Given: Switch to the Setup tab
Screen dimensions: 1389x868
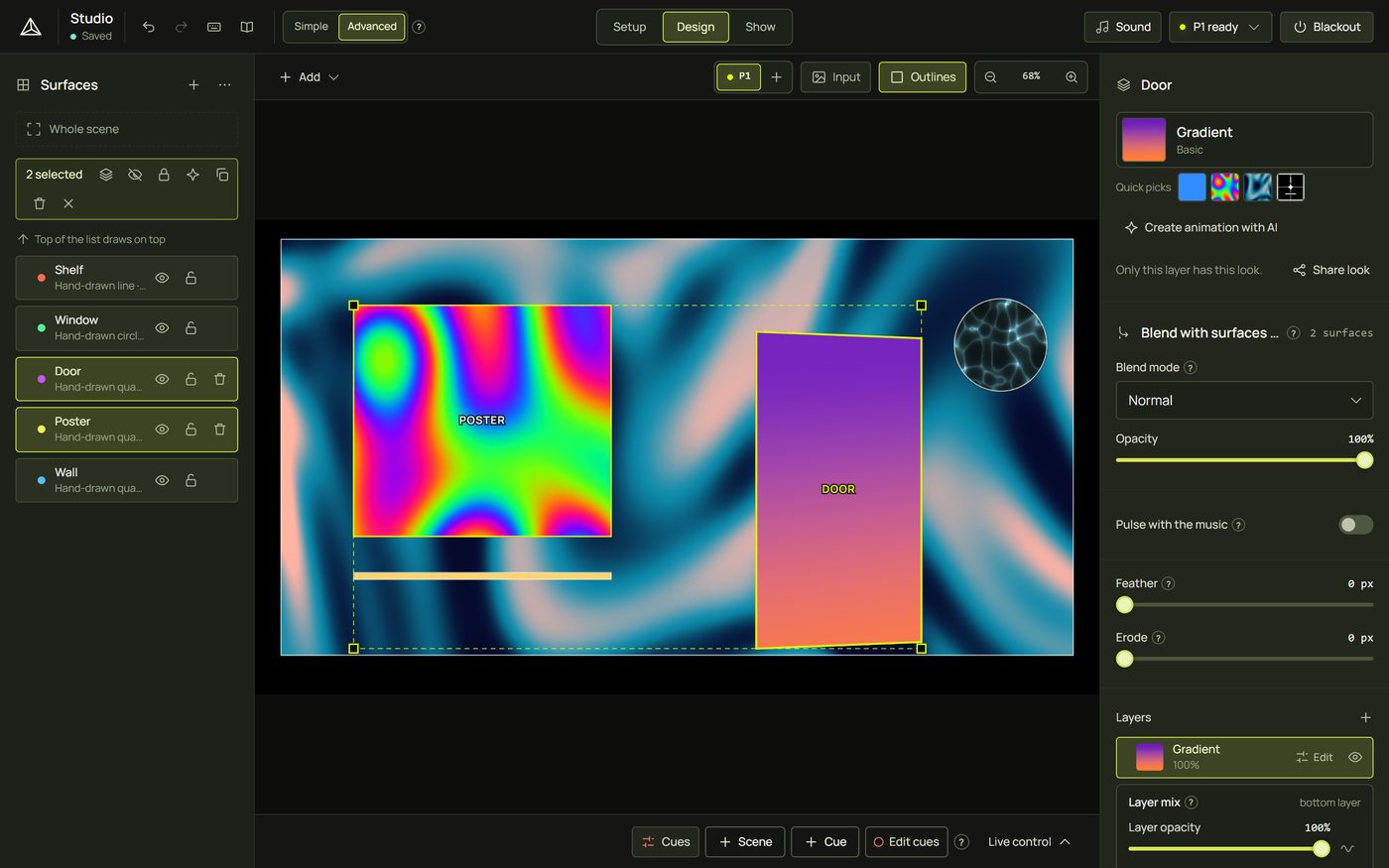Looking at the screenshot, I should click(629, 27).
